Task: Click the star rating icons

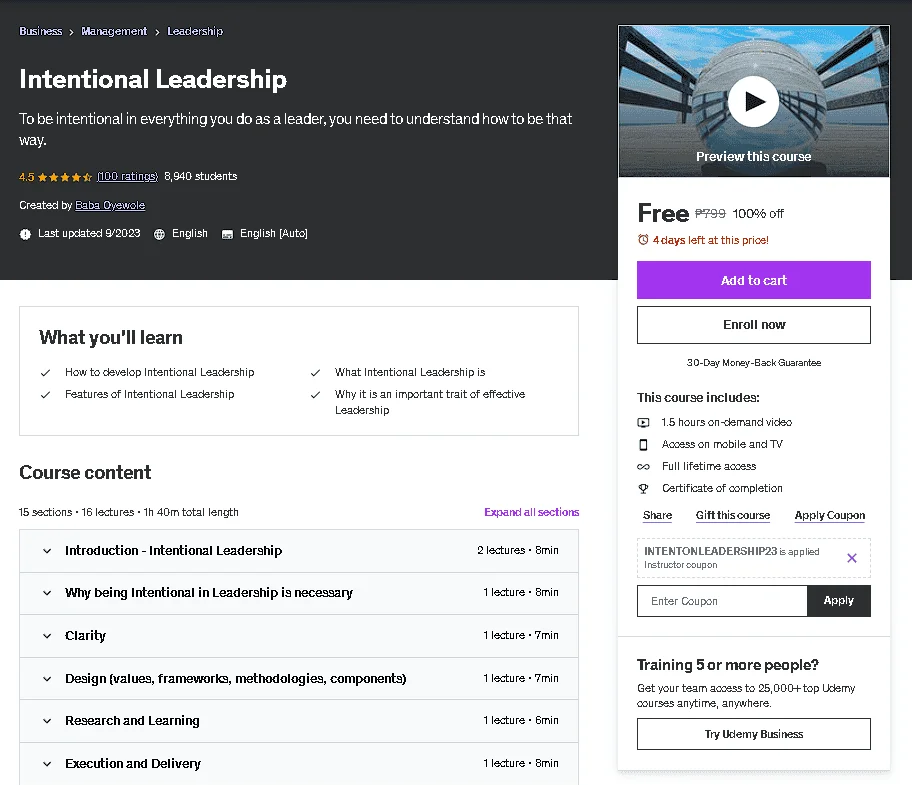Action: tap(65, 177)
